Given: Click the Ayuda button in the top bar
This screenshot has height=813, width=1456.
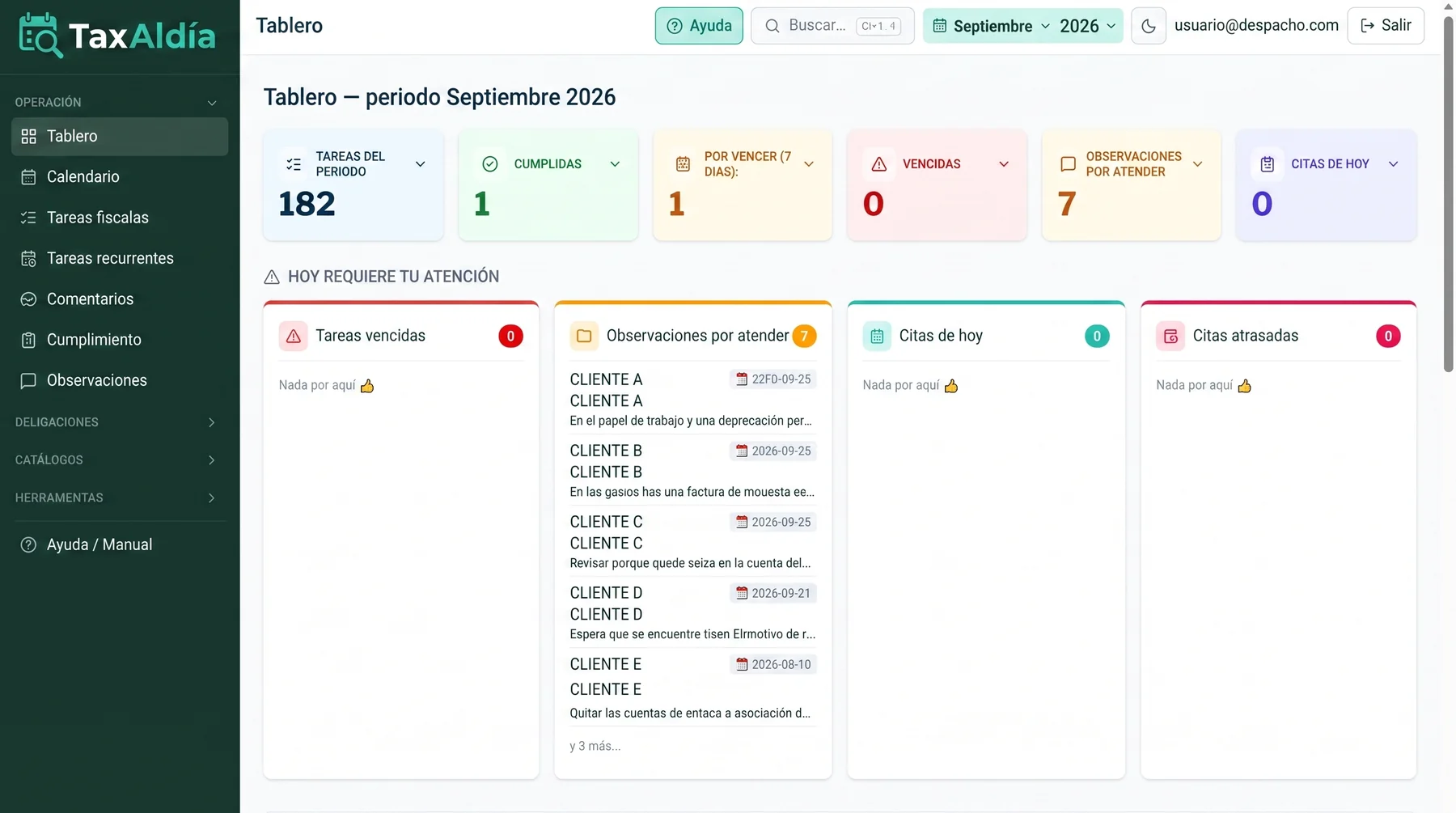Looking at the screenshot, I should pyautogui.click(x=699, y=26).
